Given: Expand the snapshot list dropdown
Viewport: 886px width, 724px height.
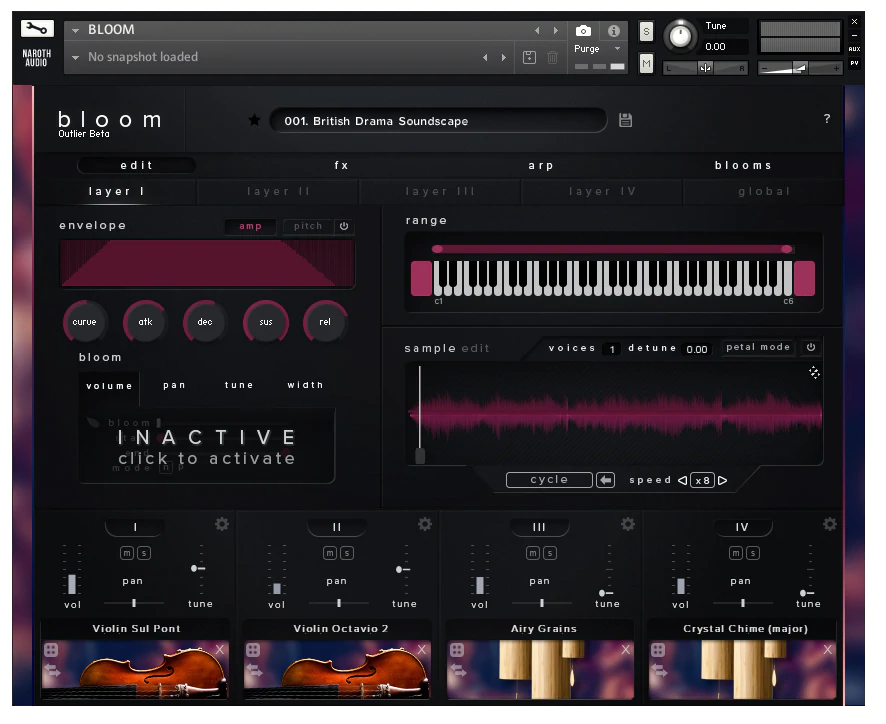Looking at the screenshot, I should pos(76,58).
